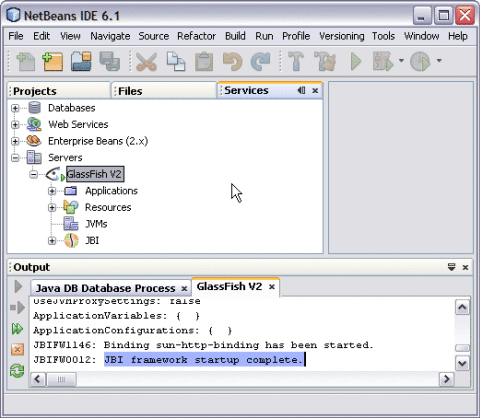Click the Save All toolbar icon
This screenshot has width=480, height=418.
(110, 61)
